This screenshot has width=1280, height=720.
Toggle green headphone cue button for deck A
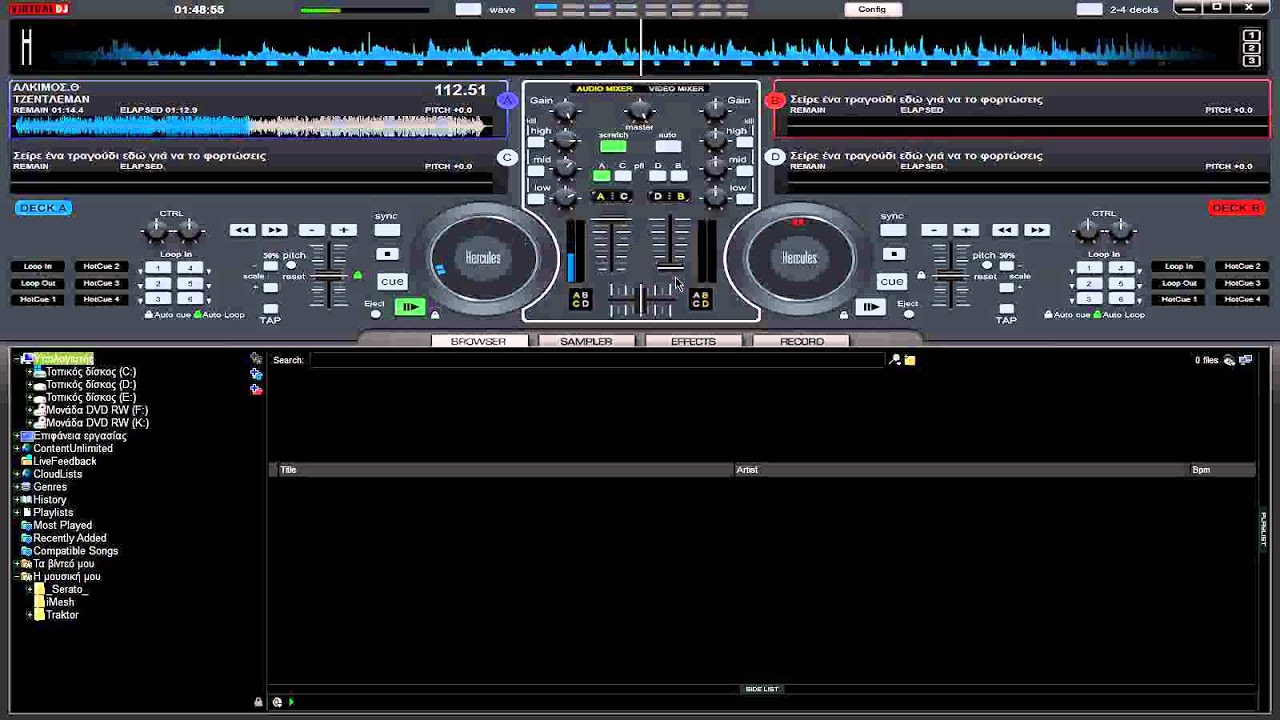[x=601, y=176]
